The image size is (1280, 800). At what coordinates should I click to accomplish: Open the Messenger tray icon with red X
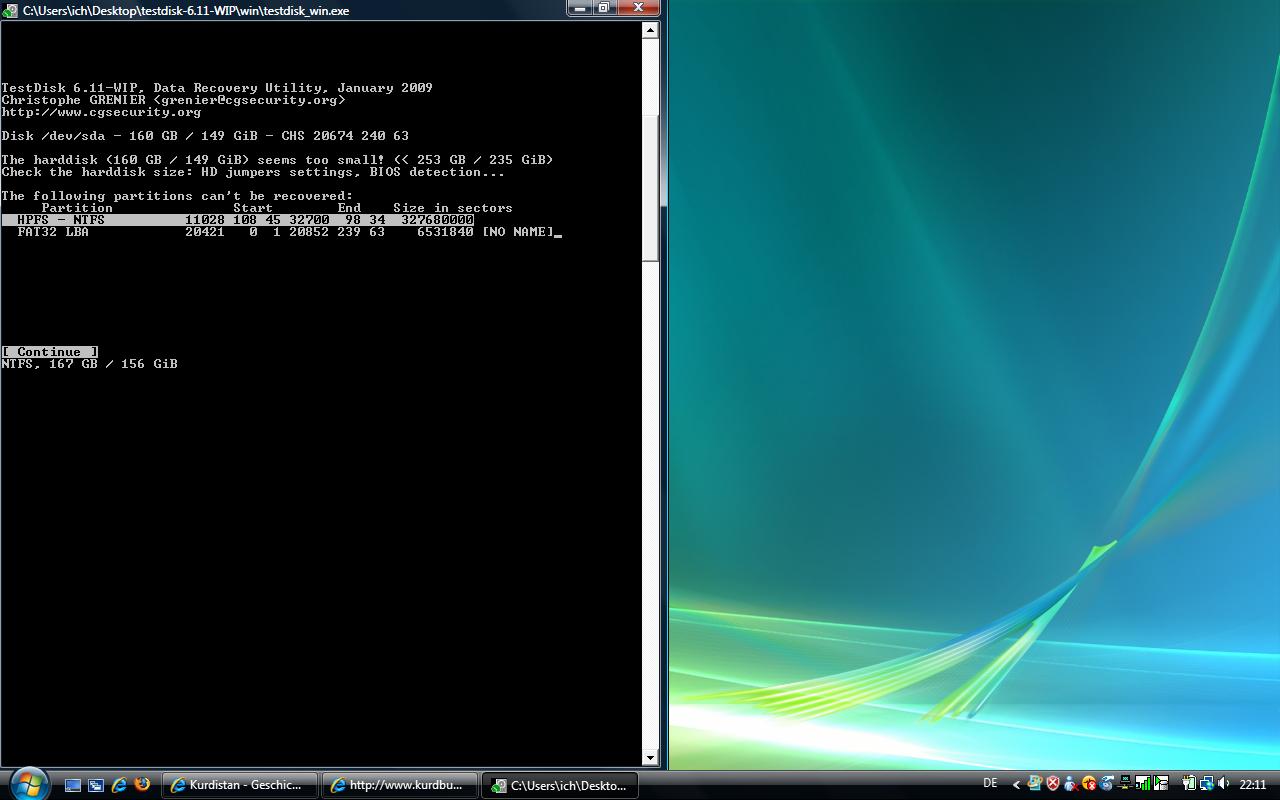coord(1071,784)
